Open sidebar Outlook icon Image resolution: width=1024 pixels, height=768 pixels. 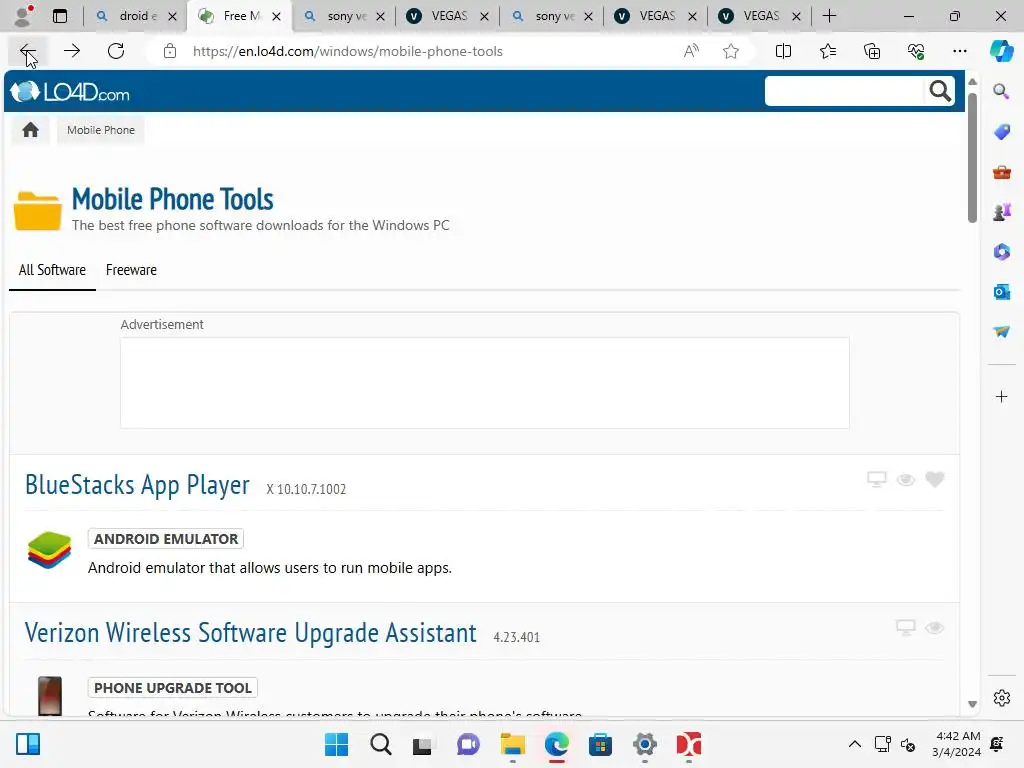1001,291
